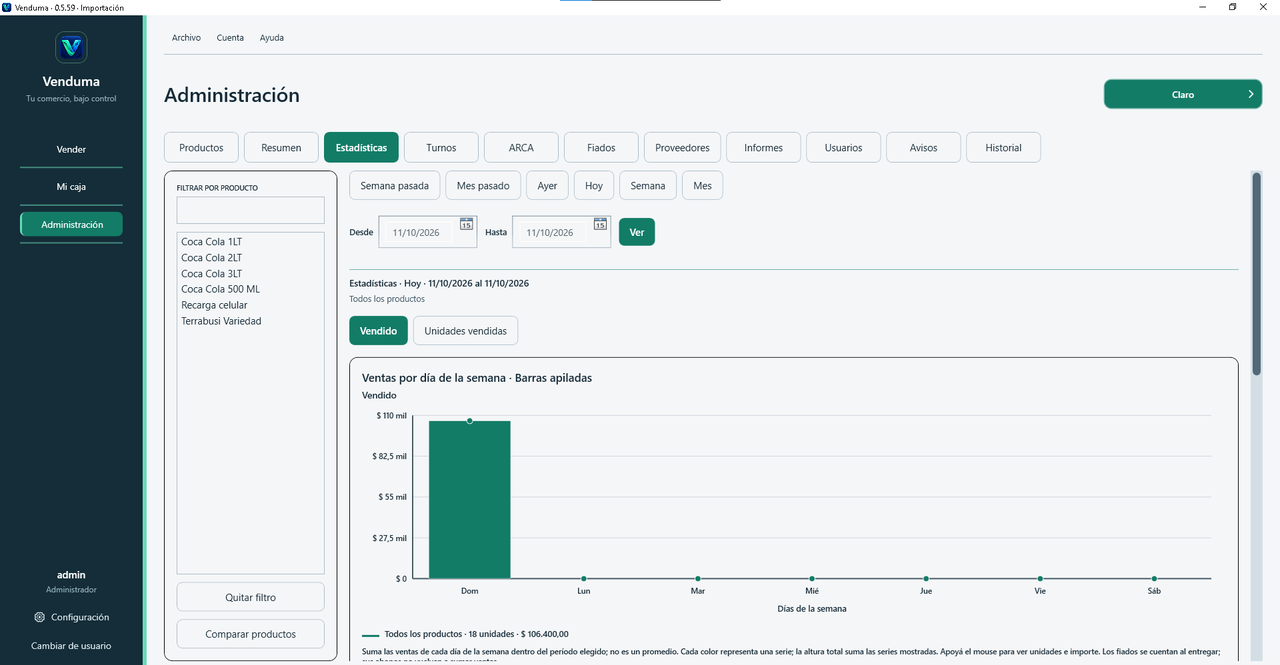
Task: Click the chevron arrow on Claro button
Action: click(x=1251, y=94)
